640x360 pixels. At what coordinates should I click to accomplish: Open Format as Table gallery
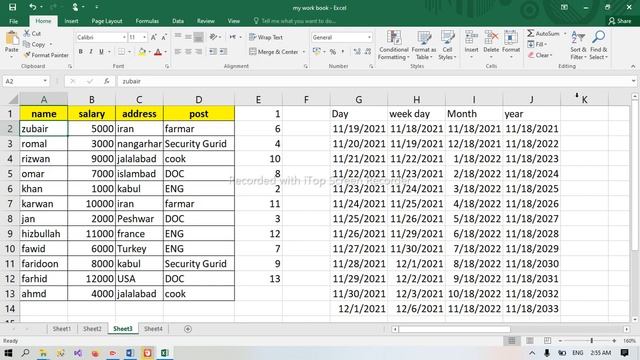pos(424,45)
